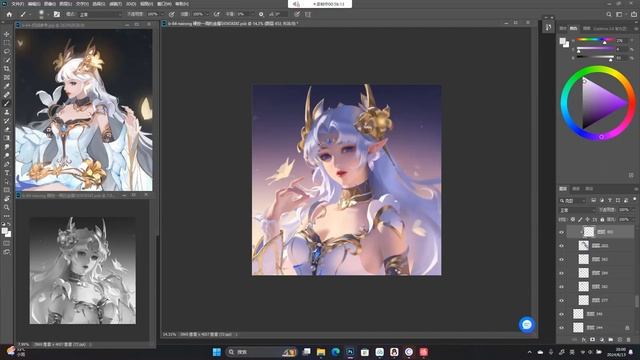Add a layer style with the fx icon
The height and width of the screenshot is (360, 640).
[584, 340]
